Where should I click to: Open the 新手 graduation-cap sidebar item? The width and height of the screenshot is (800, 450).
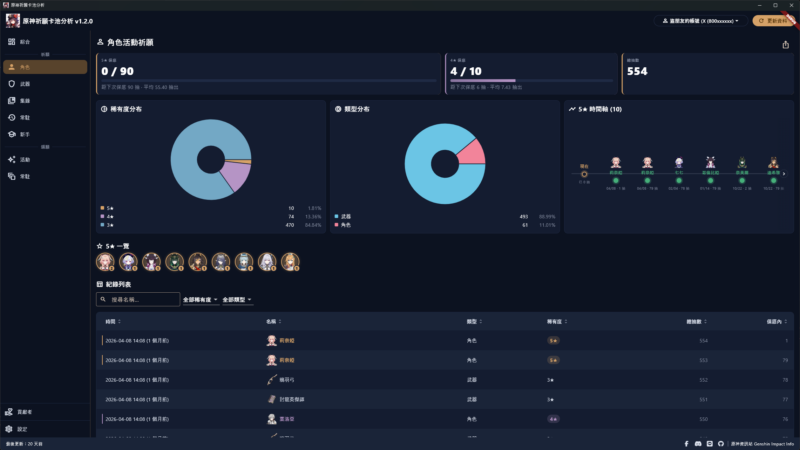pyautogui.click(x=45, y=134)
